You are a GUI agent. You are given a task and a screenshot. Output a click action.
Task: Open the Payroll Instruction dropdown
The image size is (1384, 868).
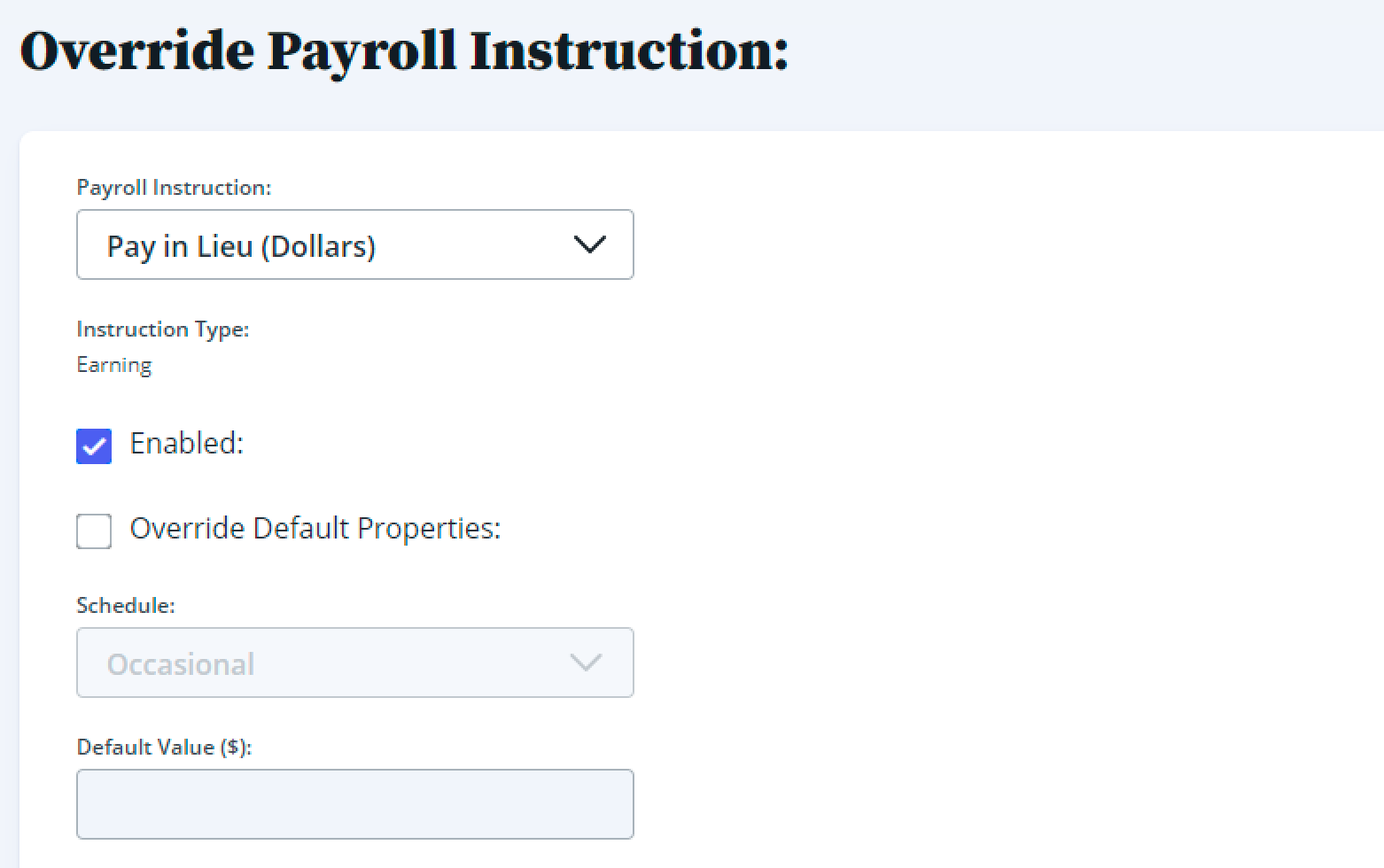[354, 244]
